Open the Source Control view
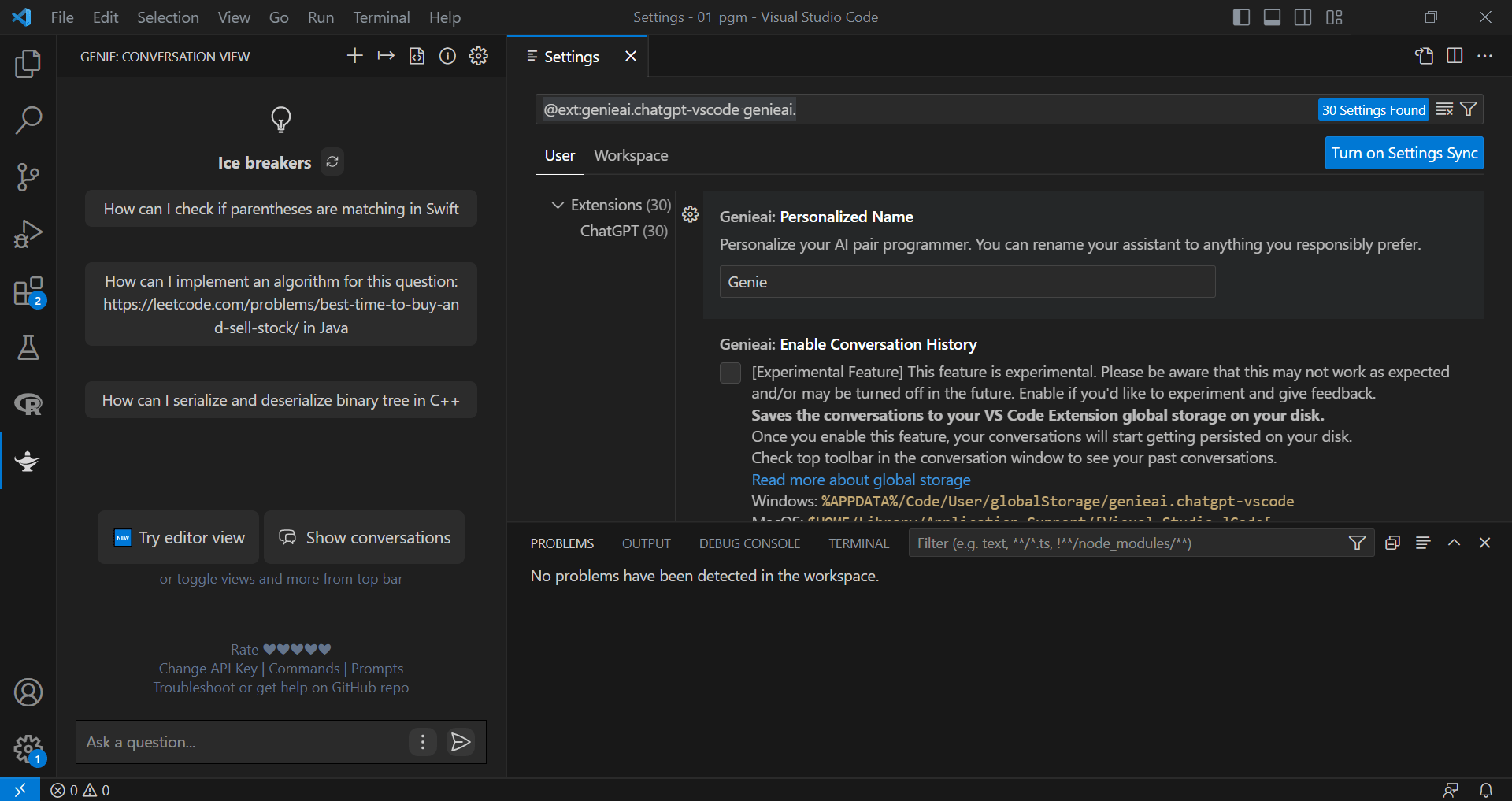Screen dimensions: 1512x801 pos(28,176)
